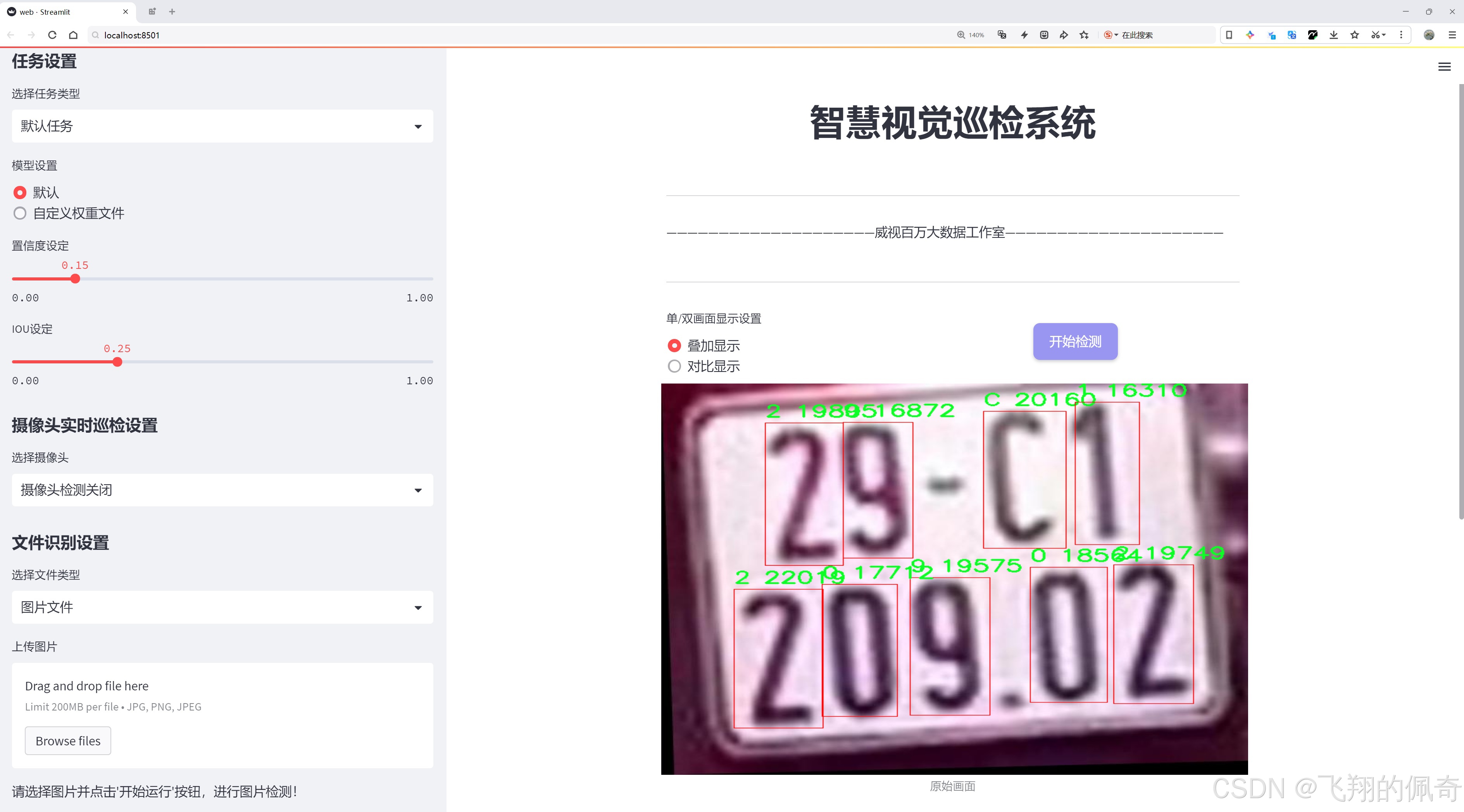Go to the browser home page icon
This screenshot has height=812, width=1464.
click(x=73, y=35)
